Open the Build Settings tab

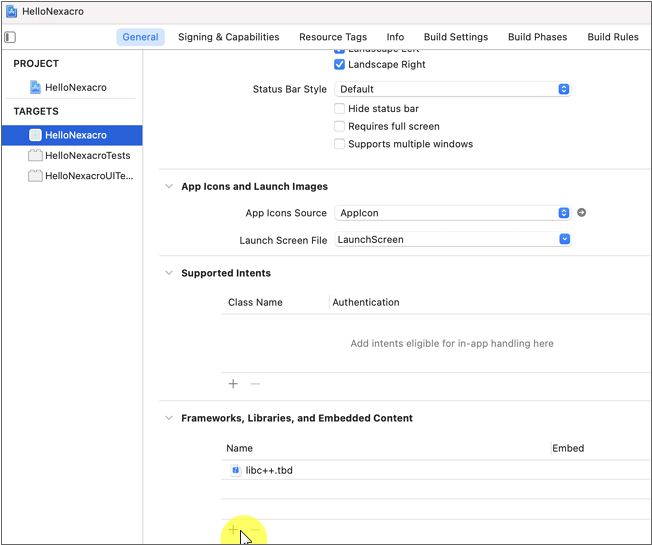click(x=456, y=37)
